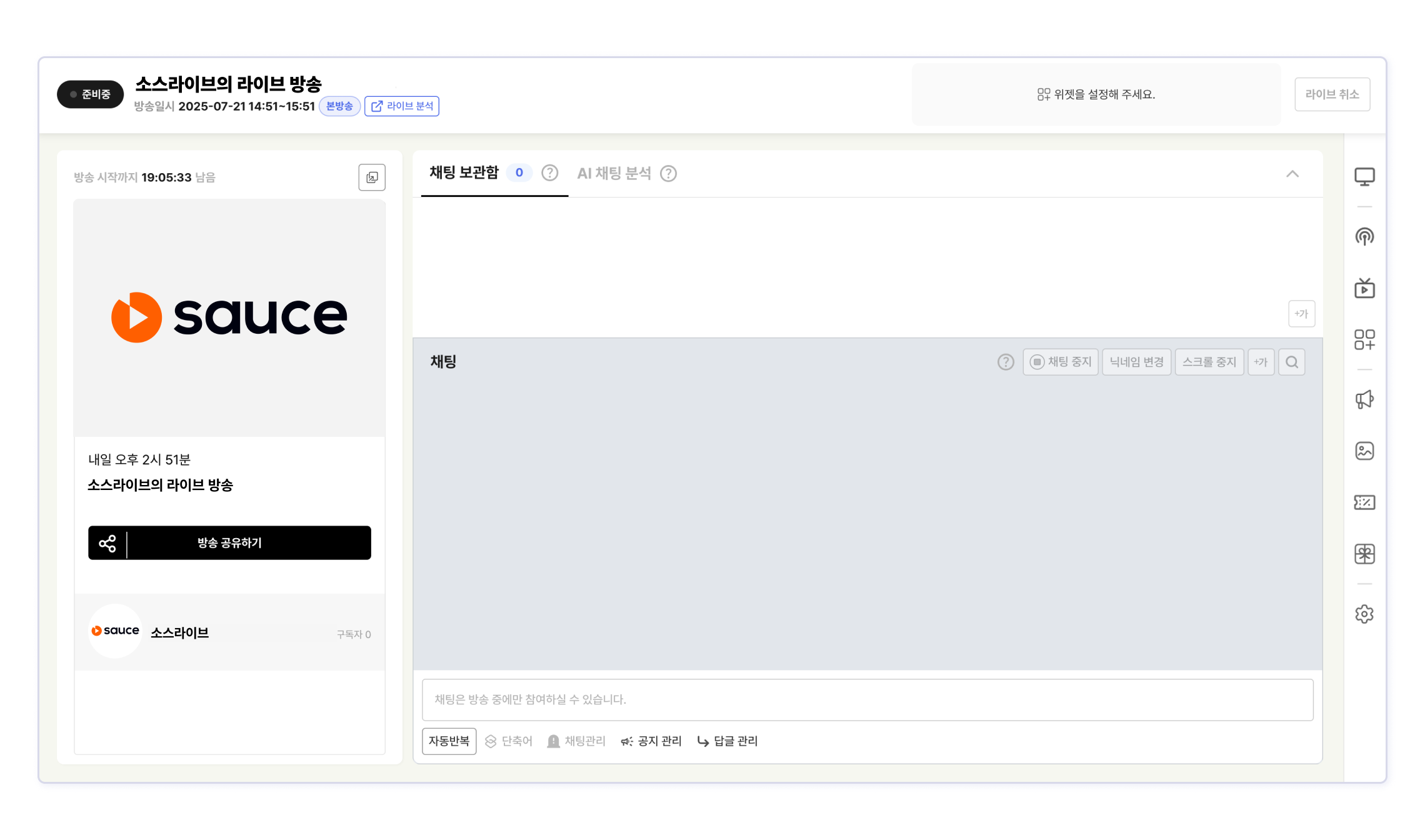The width and height of the screenshot is (1425, 840).
Task: Click the preview popup icon above player
Action: [372, 177]
